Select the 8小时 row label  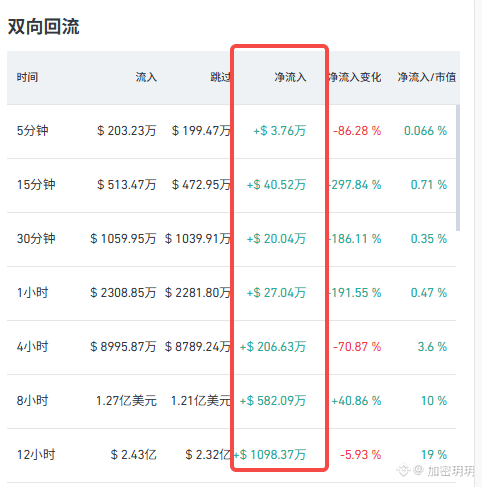[32, 400]
